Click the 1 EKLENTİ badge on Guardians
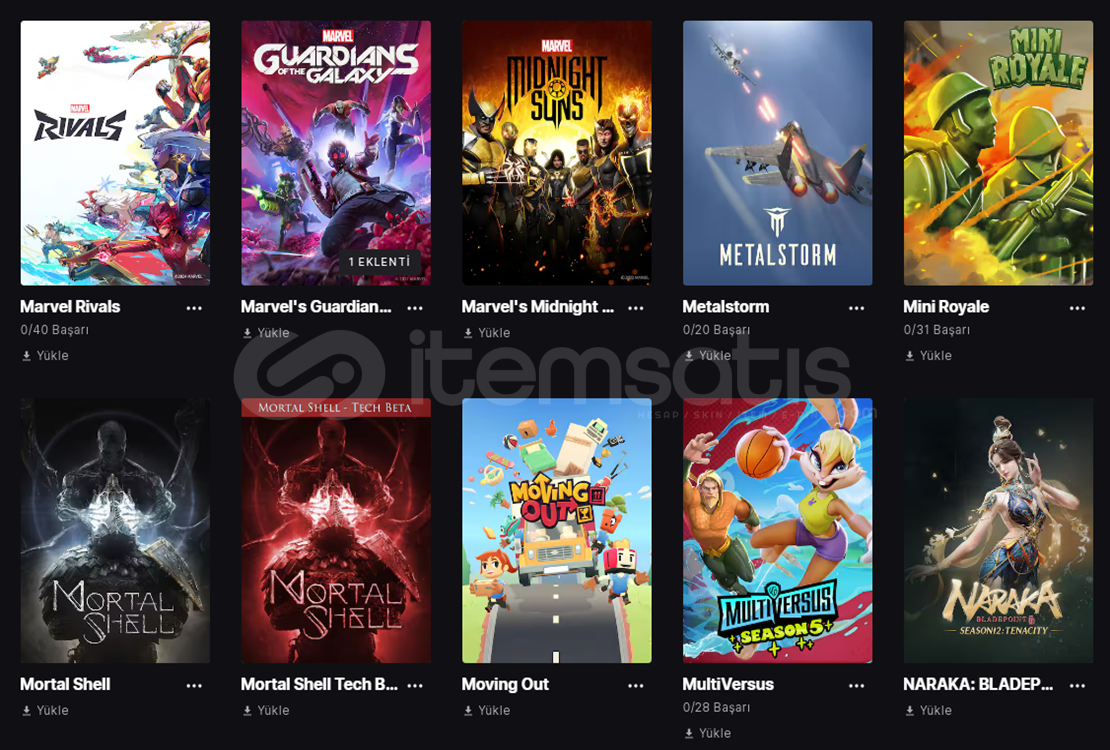 379,261
